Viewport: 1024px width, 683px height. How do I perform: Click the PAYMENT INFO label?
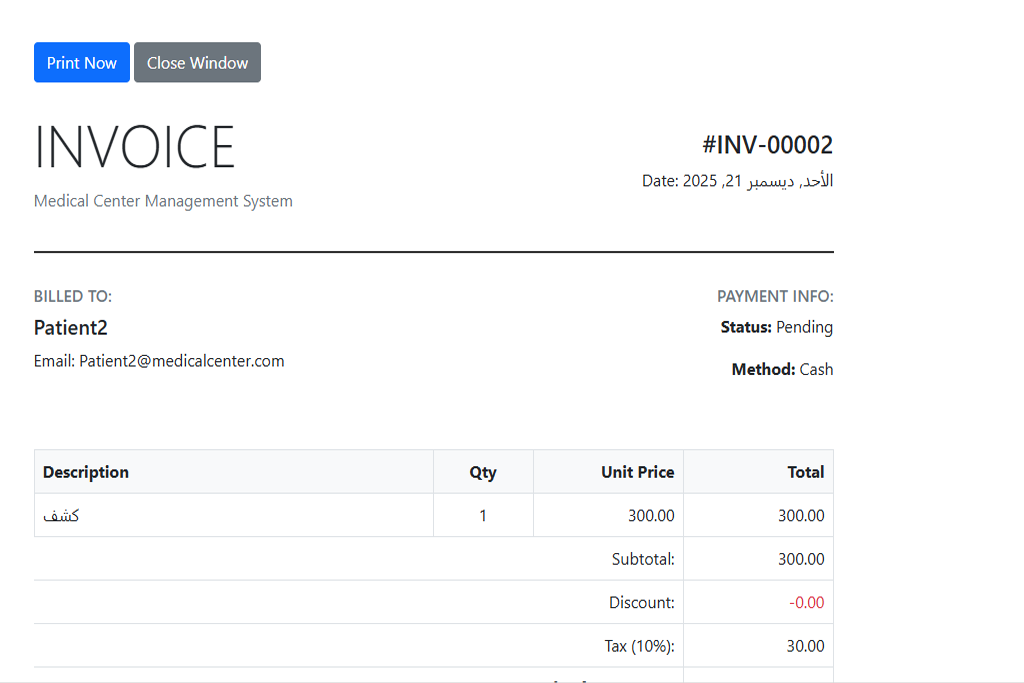click(775, 296)
